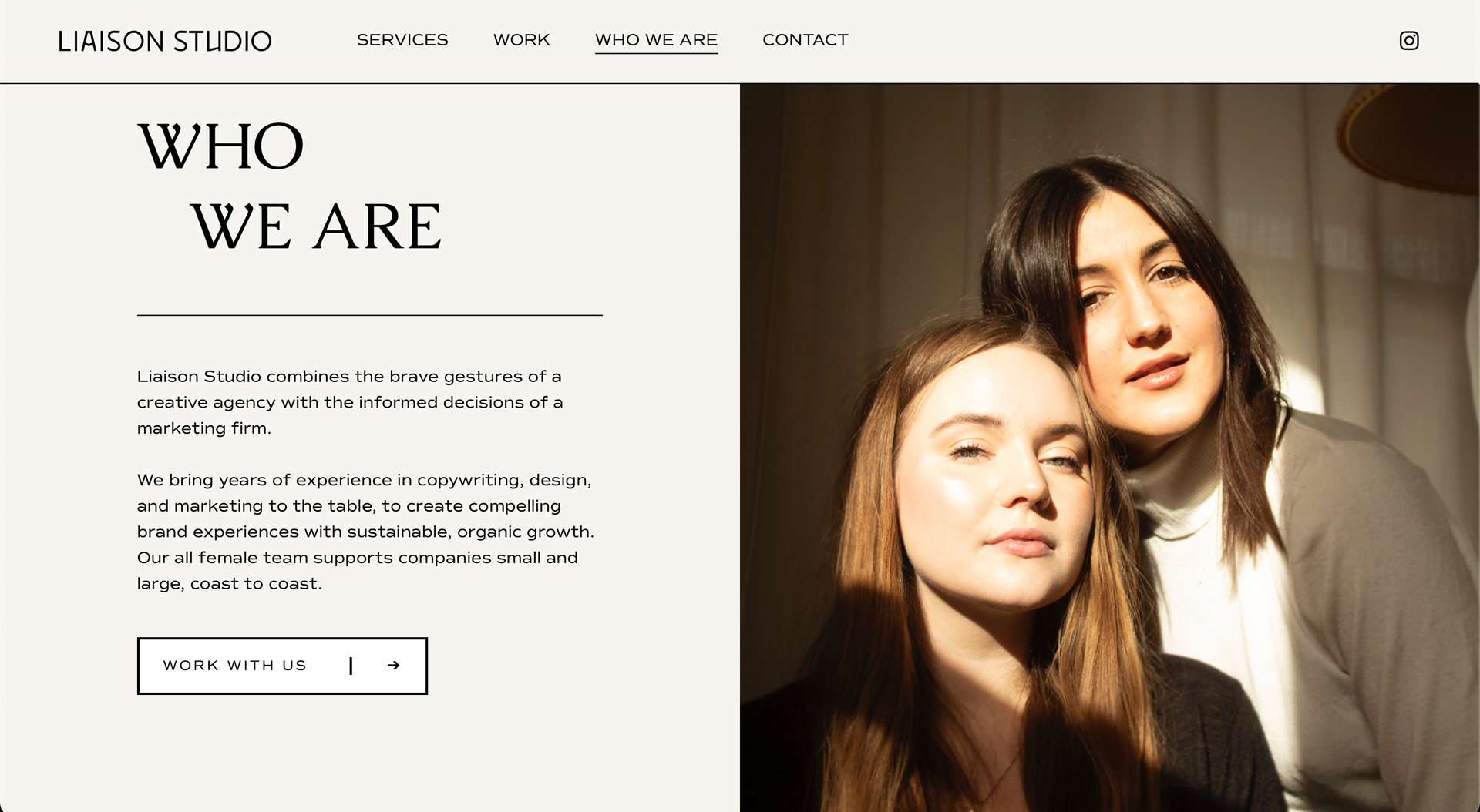The height and width of the screenshot is (812, 1480).
Task: Open the Contact page link
Action: [806, 40]
